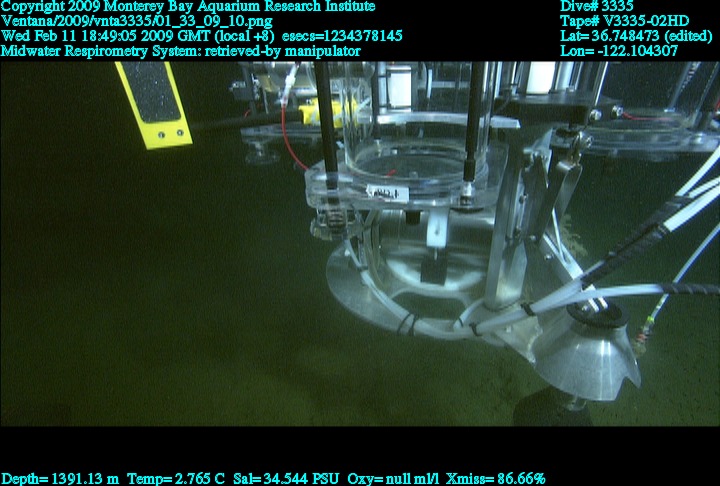
Task: Click timestamp "Wed Feb 11 18:49:05 2009 GMT"
Action: pos(106,36)
